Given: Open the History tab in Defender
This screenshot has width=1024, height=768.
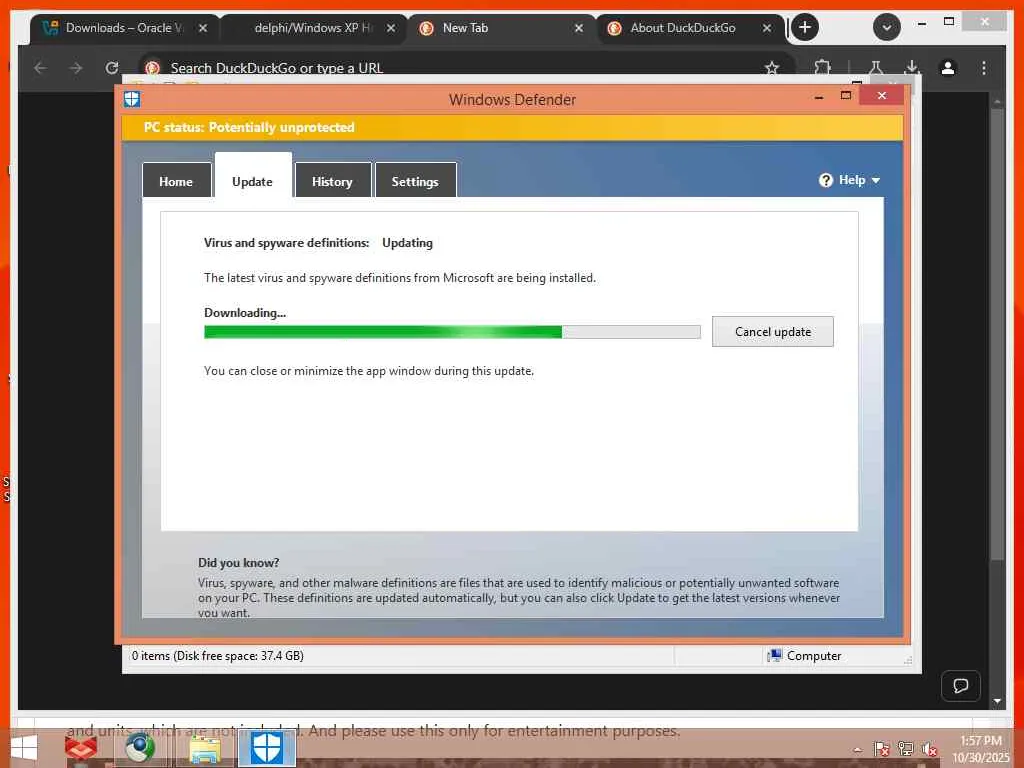Looking at the screenshot, I should (332, 181).
